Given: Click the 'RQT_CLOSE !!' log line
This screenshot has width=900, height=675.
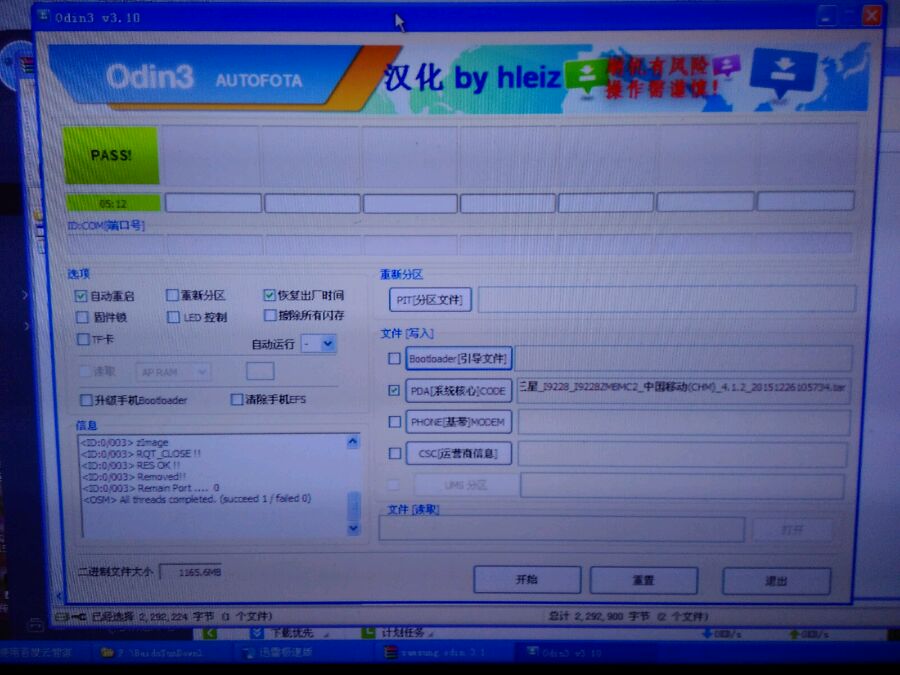Looking at the screenshot, I should pos(141,453).
